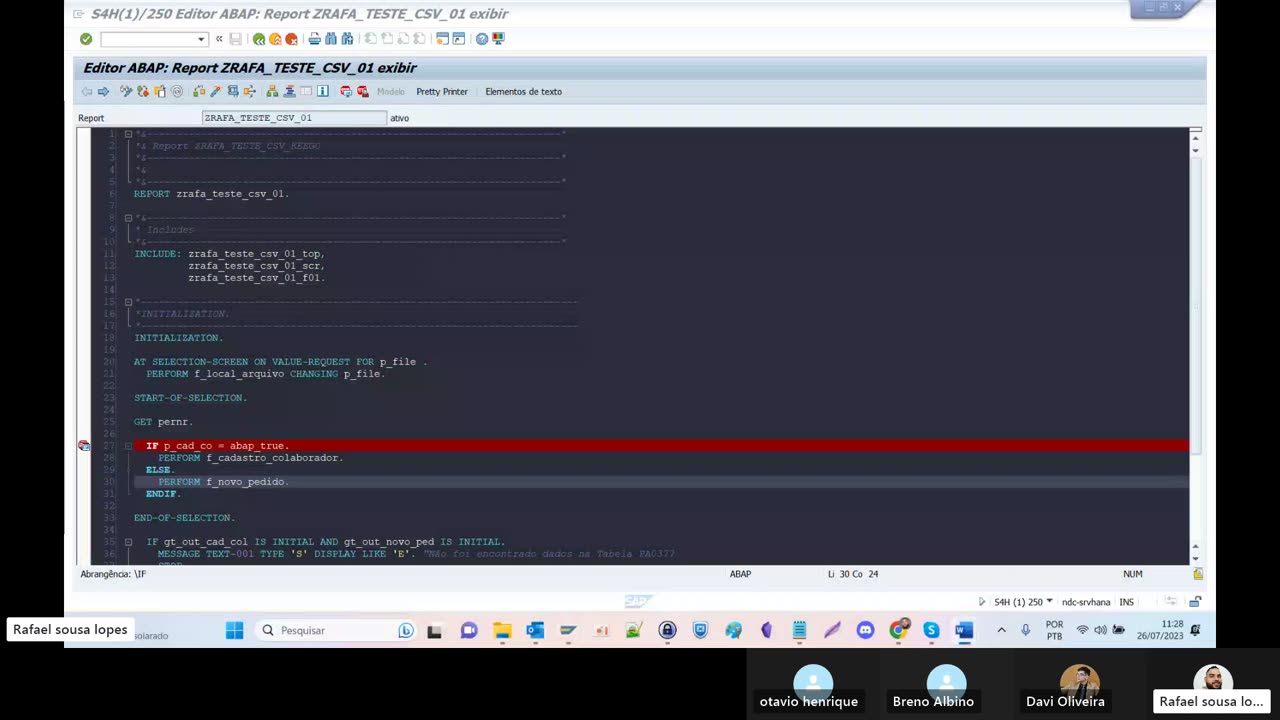1280x720 pixels.
Task: Click the END-OF-SELECTION statement
Action: [184, 518]
